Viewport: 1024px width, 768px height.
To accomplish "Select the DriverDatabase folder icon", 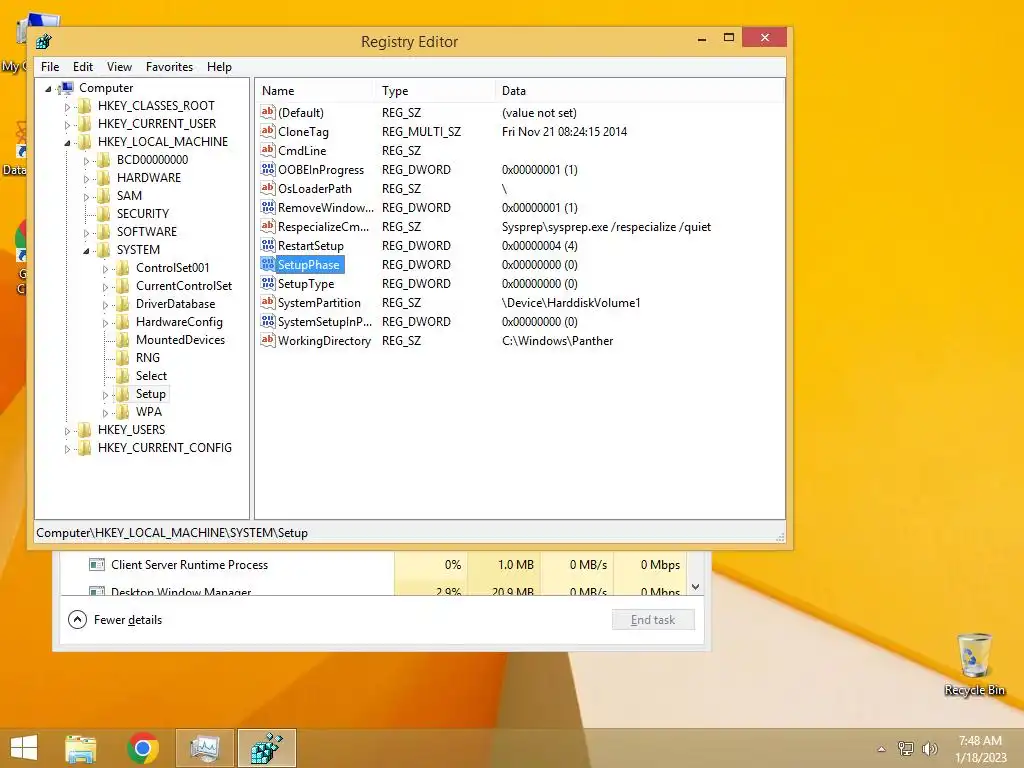I will (x=122, y=304).
